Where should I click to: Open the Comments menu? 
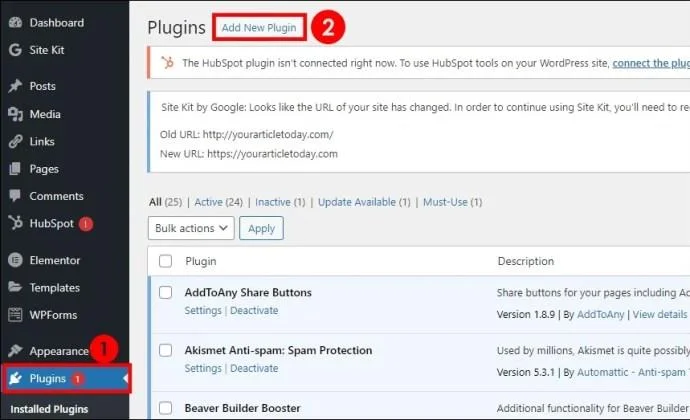coord(56,196)
